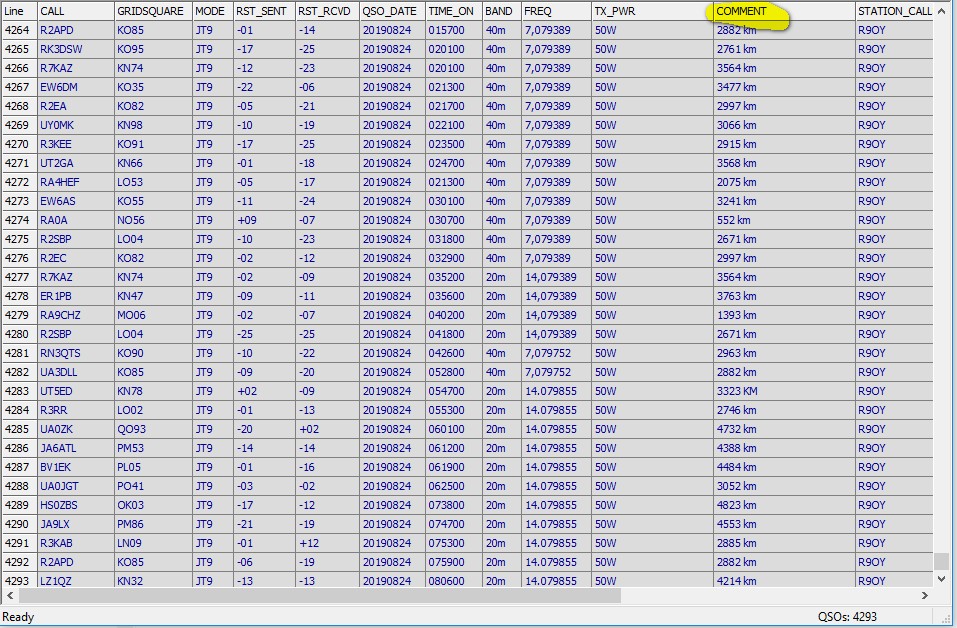Click the RST_RCVD column header
Image resolution: width=957 pixels, height=628 pixels.
click(327, 11)
